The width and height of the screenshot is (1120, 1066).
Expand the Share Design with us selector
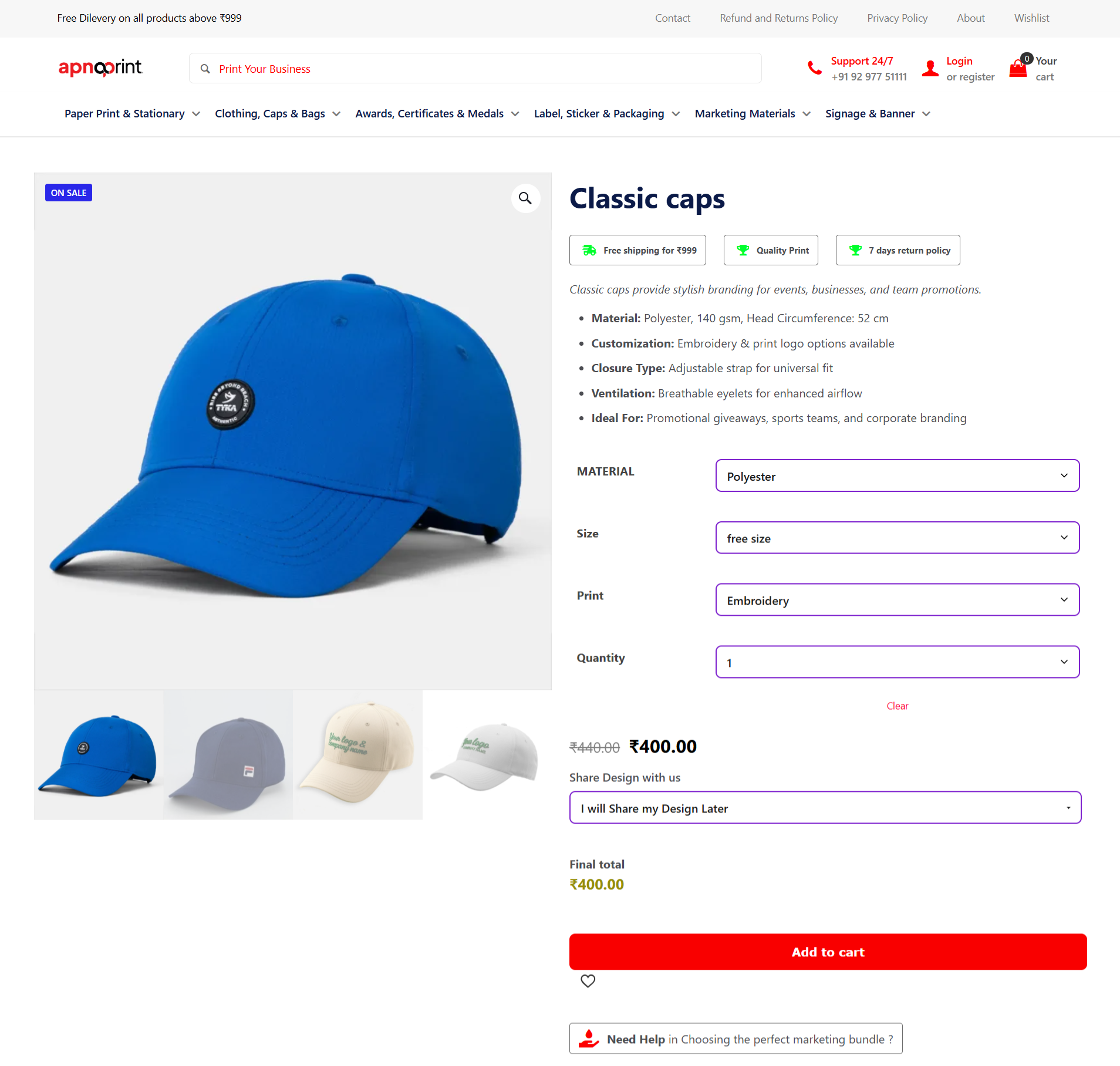point(825,808)
